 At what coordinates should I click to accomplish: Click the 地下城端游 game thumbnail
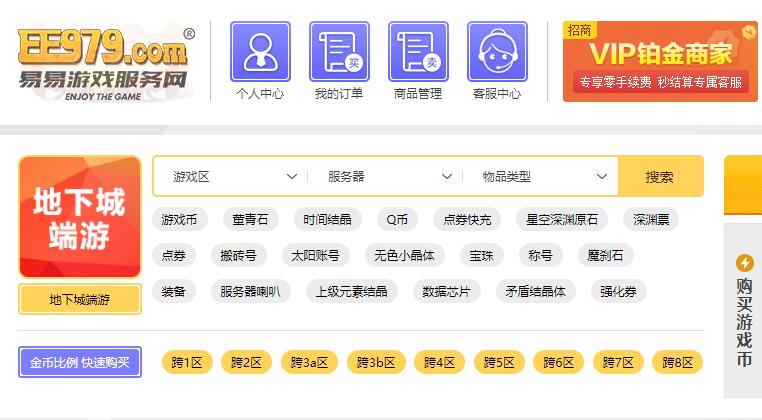80,217
